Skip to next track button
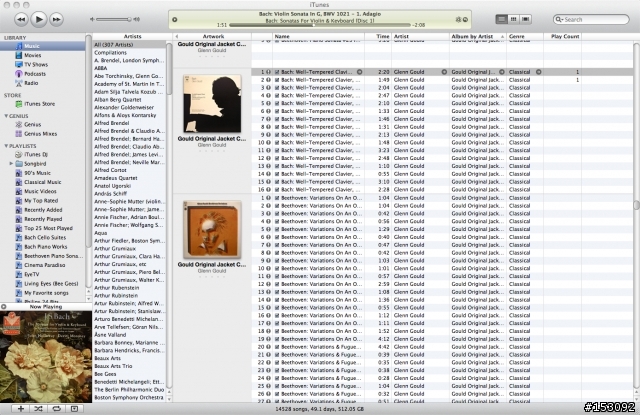Image resolution: width=640 pixels, height=415 pixels. [56, 19]
